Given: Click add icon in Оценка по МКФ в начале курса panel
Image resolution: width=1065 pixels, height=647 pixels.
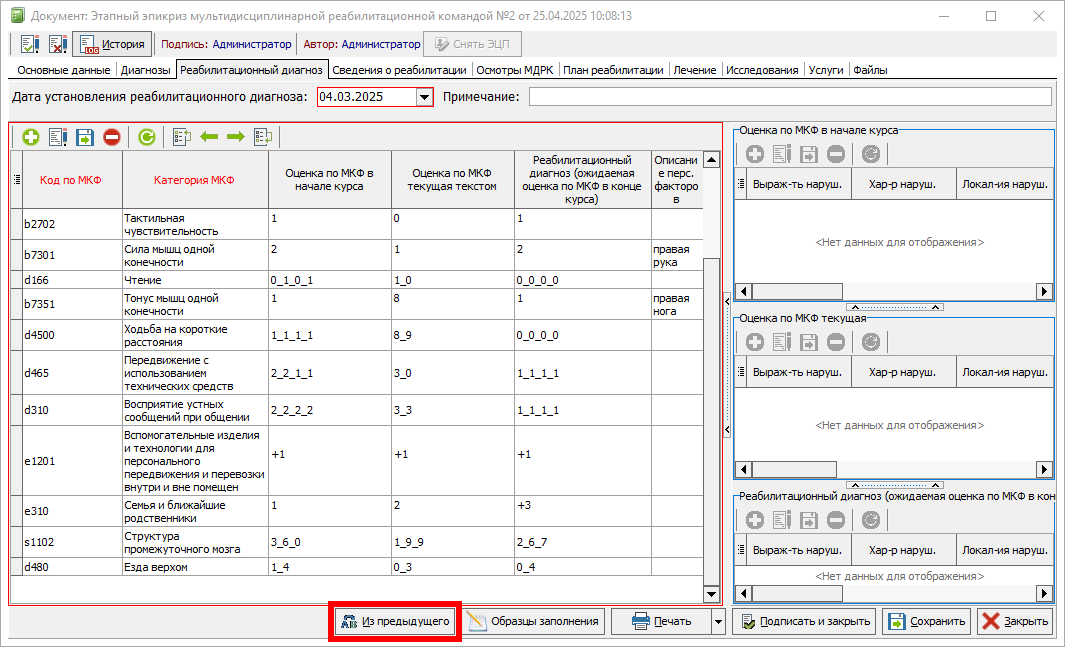Looking at the screenshot, I should 755,154.
